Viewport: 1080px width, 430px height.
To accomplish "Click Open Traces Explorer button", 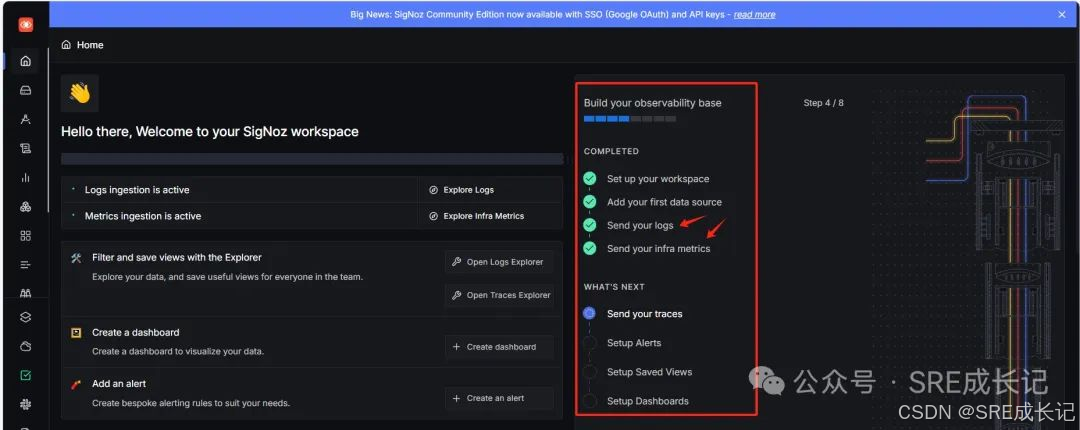I will 499,295.
